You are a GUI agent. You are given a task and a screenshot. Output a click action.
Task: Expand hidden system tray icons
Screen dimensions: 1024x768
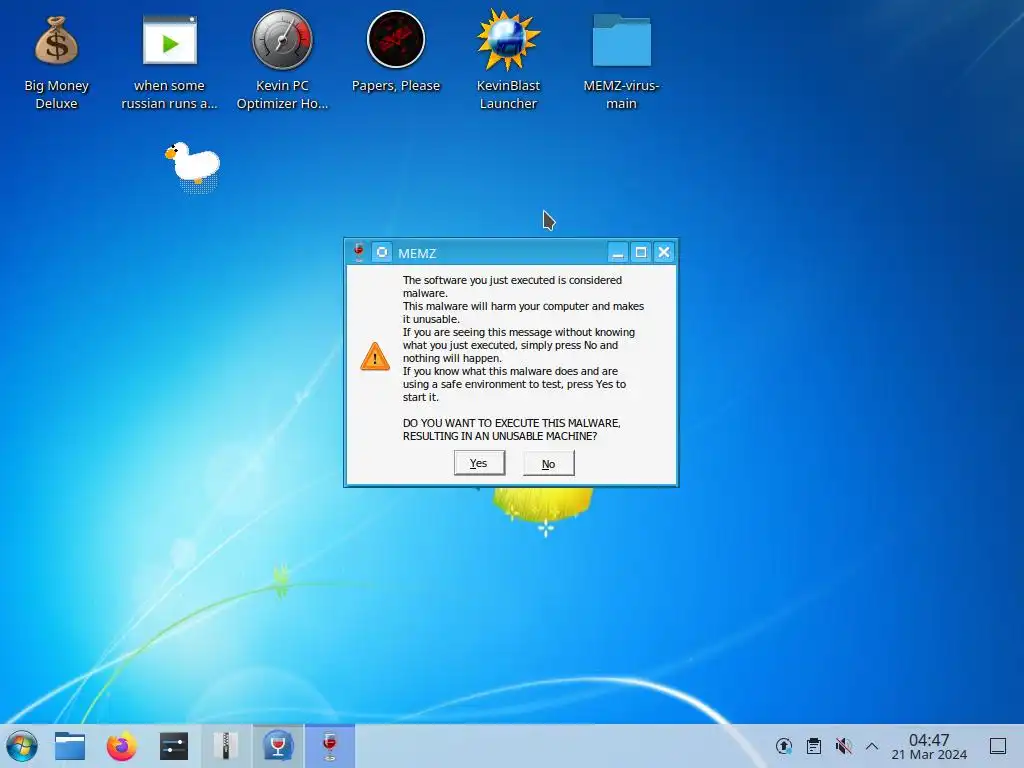point(872,746)
